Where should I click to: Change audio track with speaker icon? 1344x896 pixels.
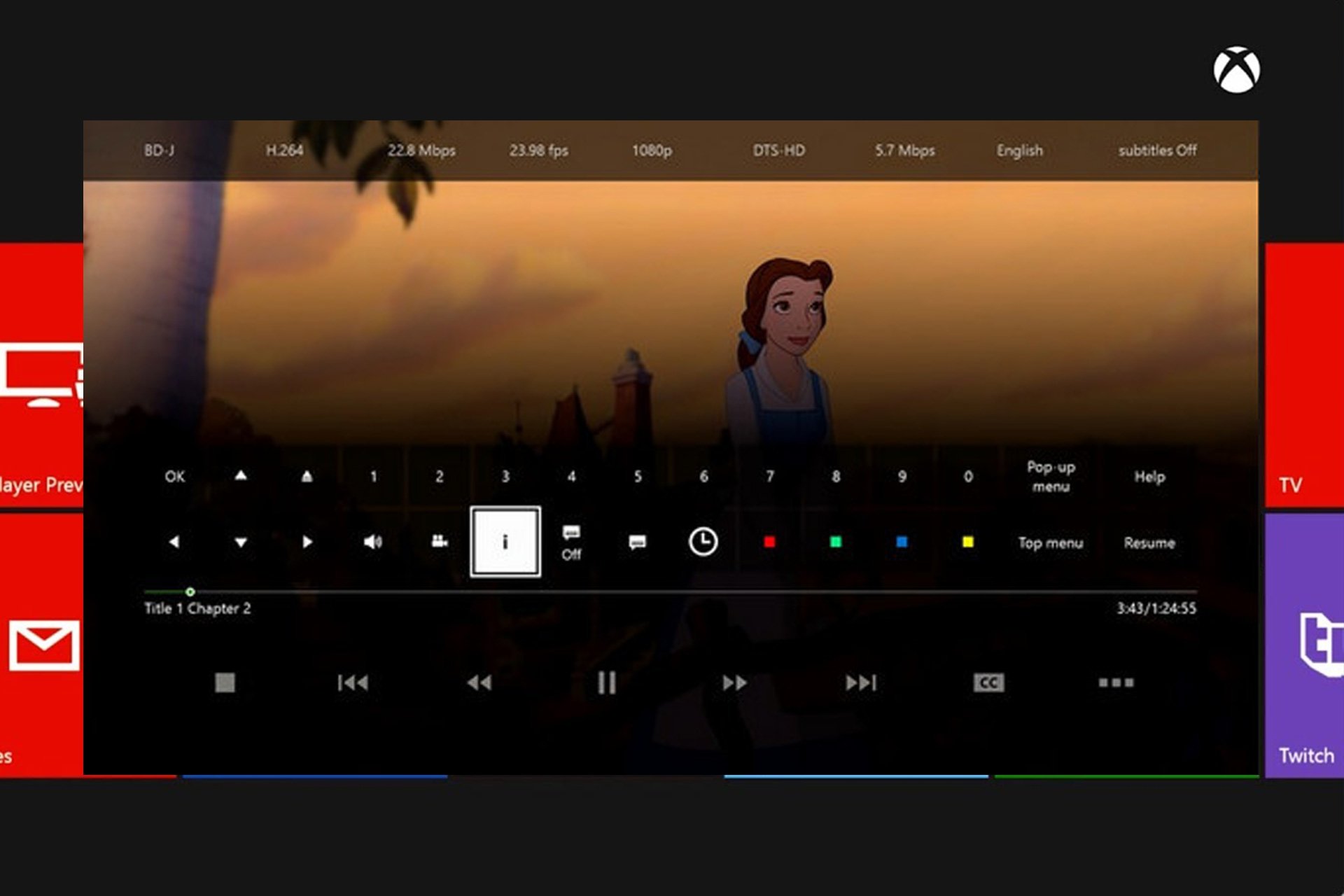point(373,542)
